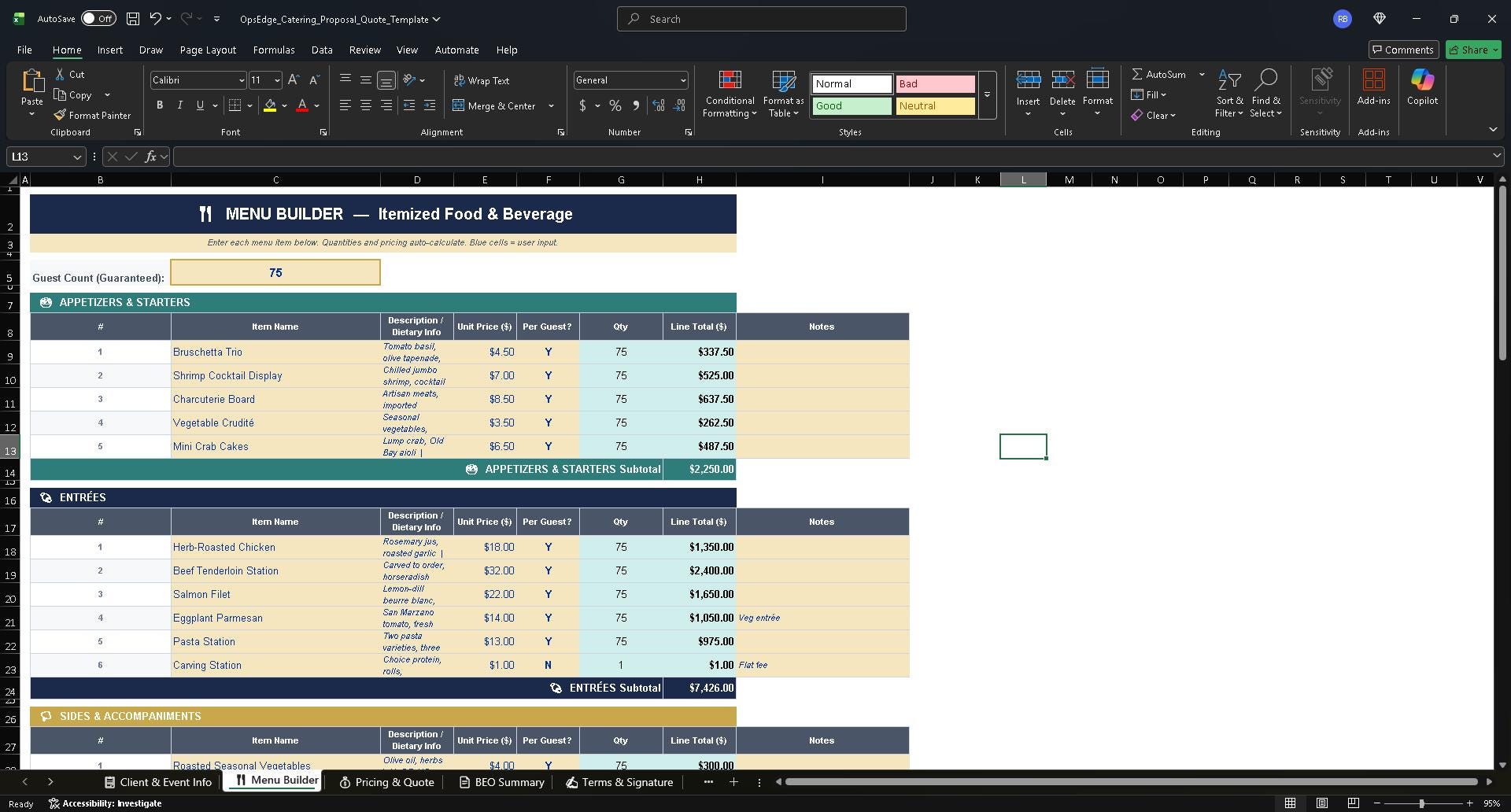Click the Increase Decimal icon

point(659,105)
